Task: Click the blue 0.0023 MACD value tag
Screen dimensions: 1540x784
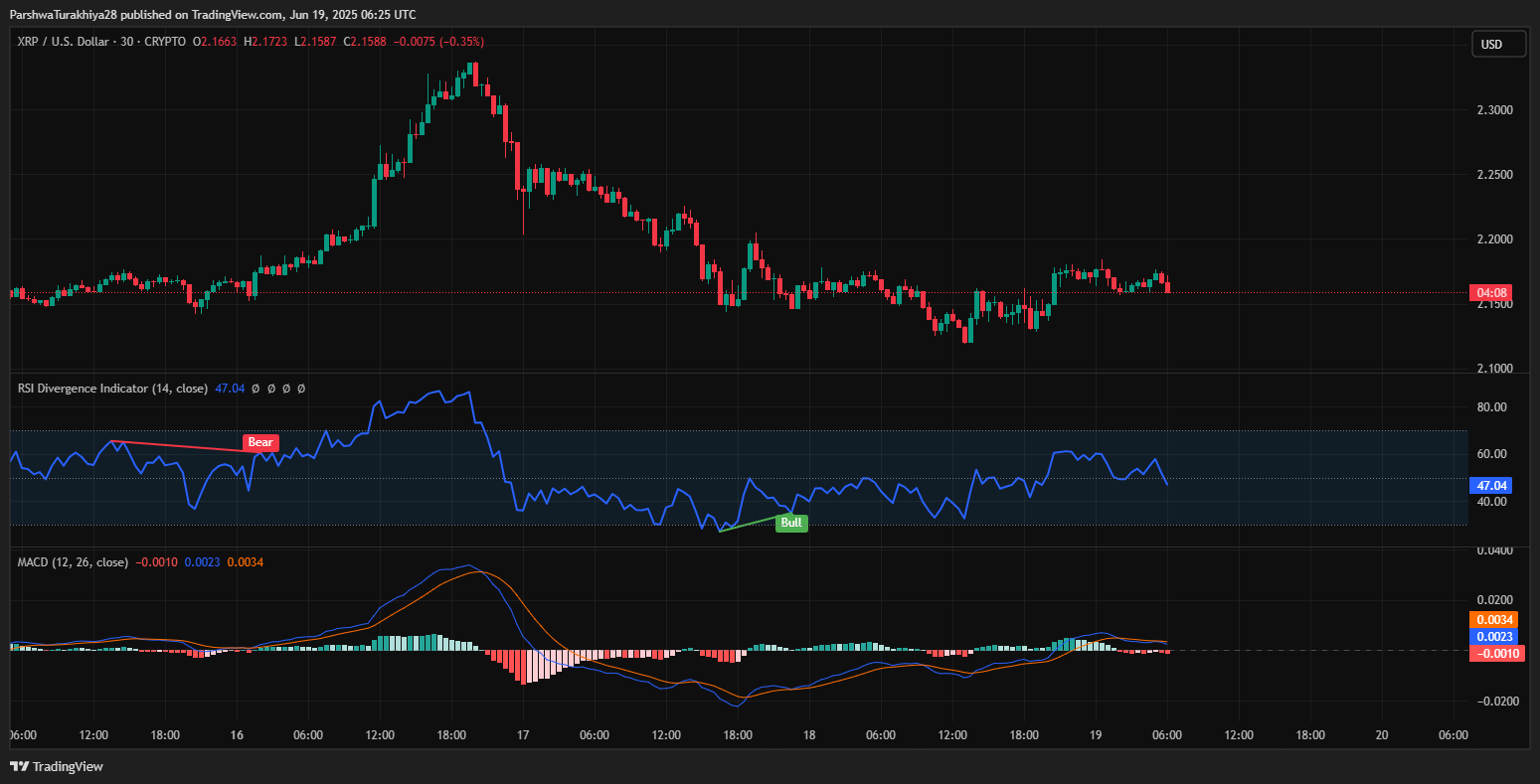Action: 1495,636
